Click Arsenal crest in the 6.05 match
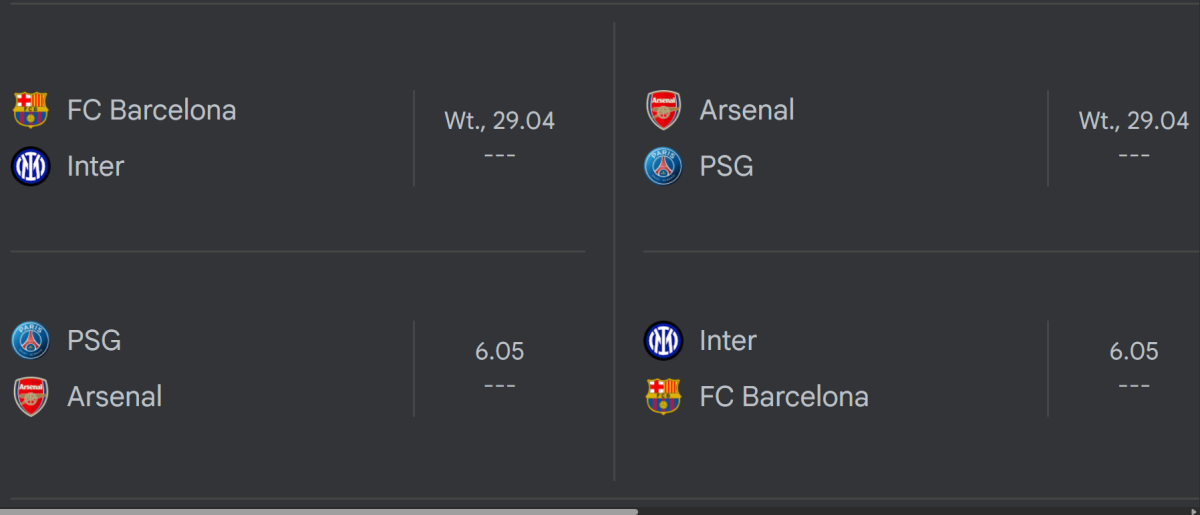The width and height of the screenshot is (1200, 515). [x=30, y=397]
